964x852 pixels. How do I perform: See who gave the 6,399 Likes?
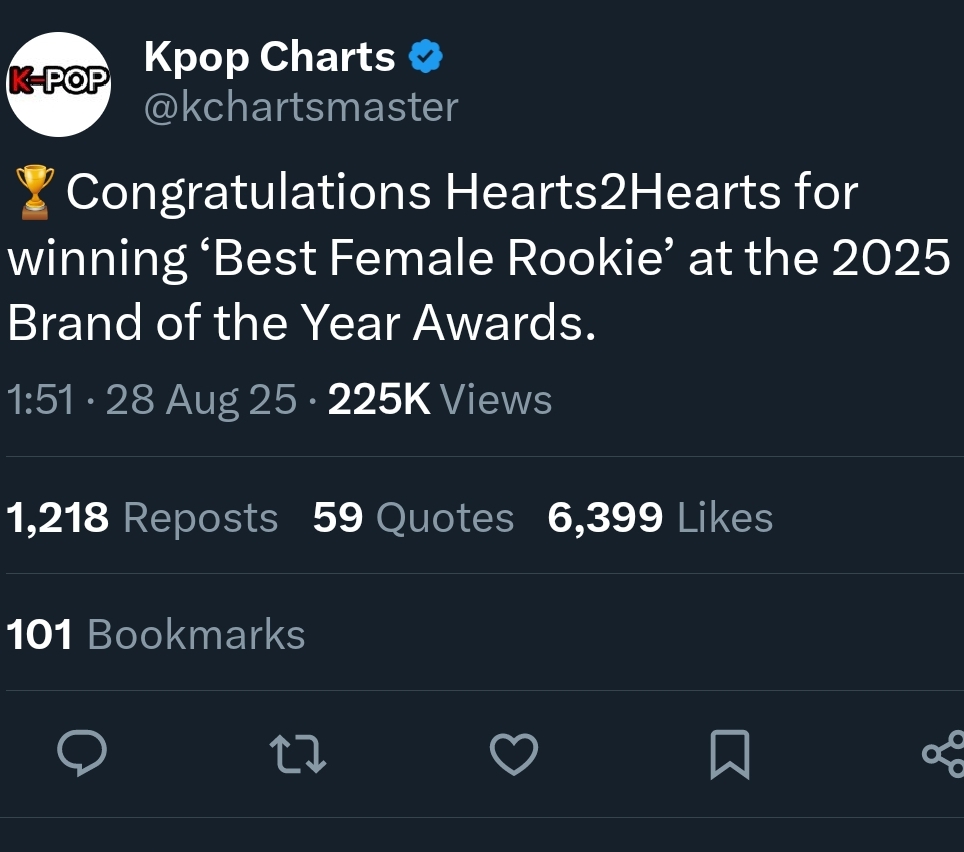pyautogui.click(x=660, y=518)
